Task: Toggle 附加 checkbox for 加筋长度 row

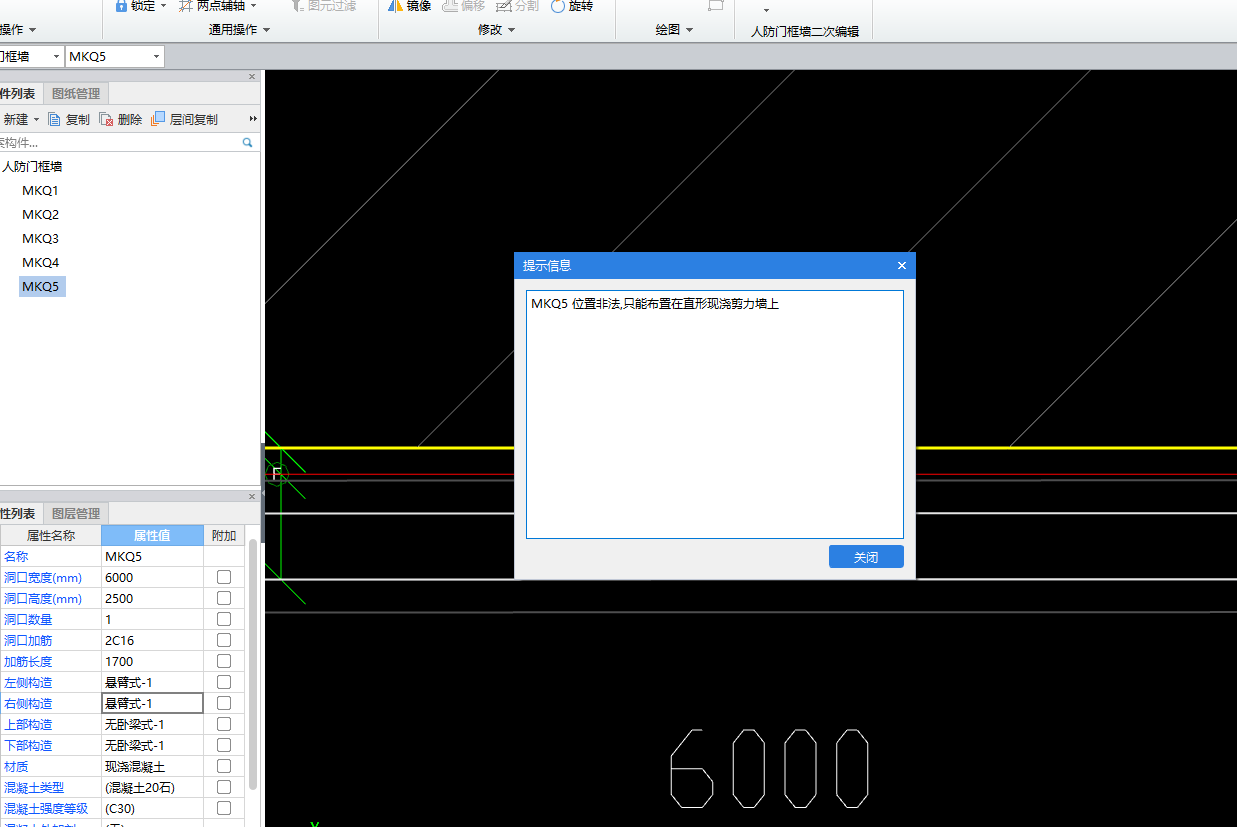Action: click(x=224, y=661)
